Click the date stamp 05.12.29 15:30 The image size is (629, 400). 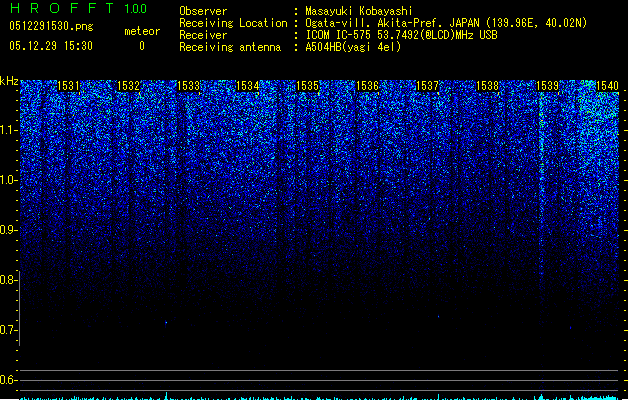(x=51, y=46)
